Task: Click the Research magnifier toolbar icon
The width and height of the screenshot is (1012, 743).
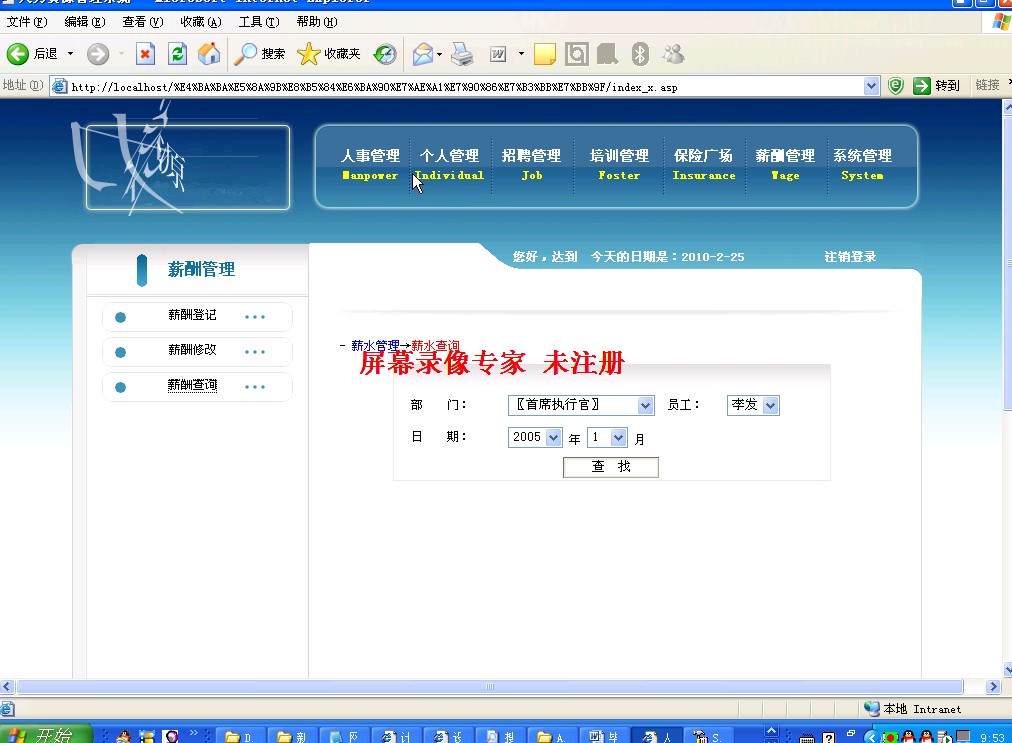Action: [576, 54]
